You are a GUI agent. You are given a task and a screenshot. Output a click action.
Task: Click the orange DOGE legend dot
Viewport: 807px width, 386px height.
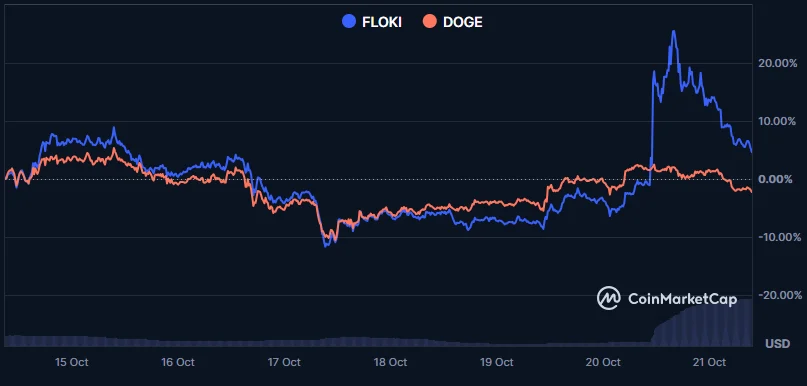(x=429, y=22)
